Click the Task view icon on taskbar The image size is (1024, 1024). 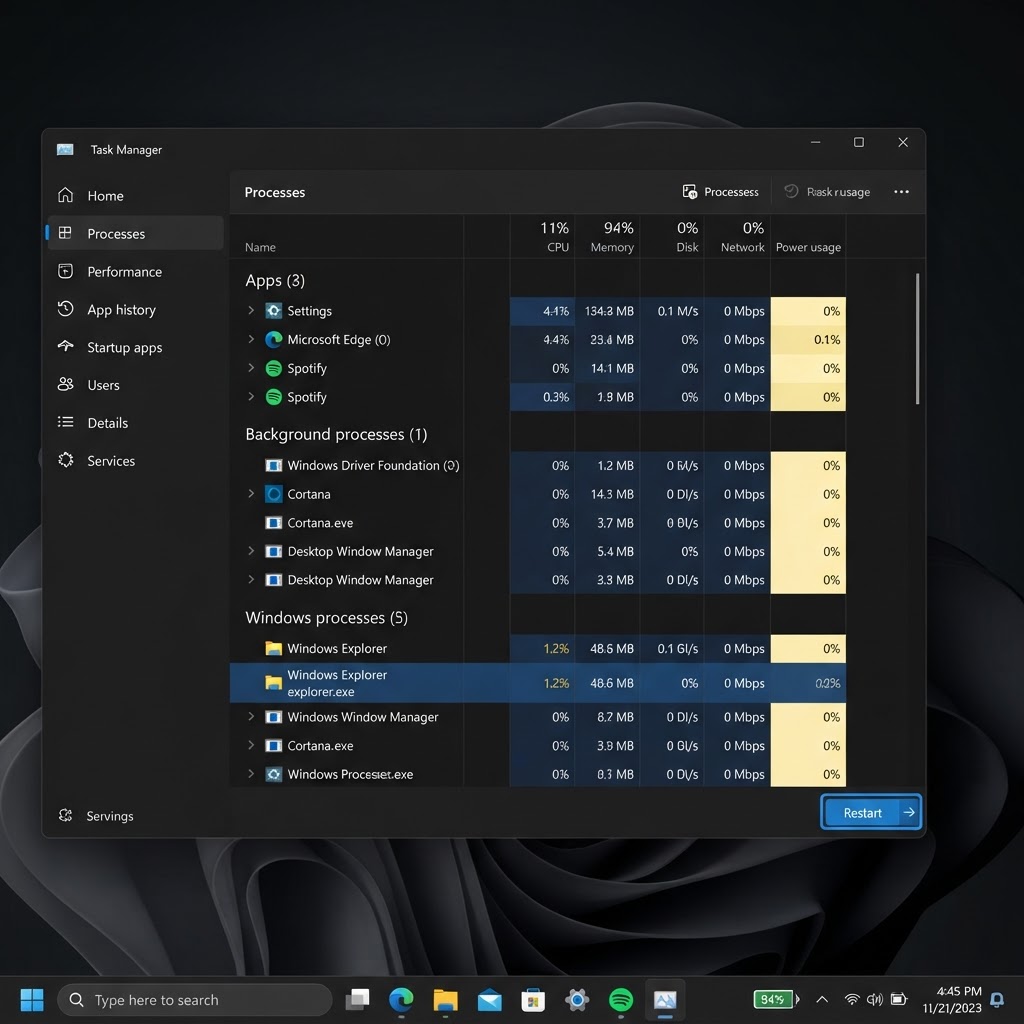coord(357,999)
